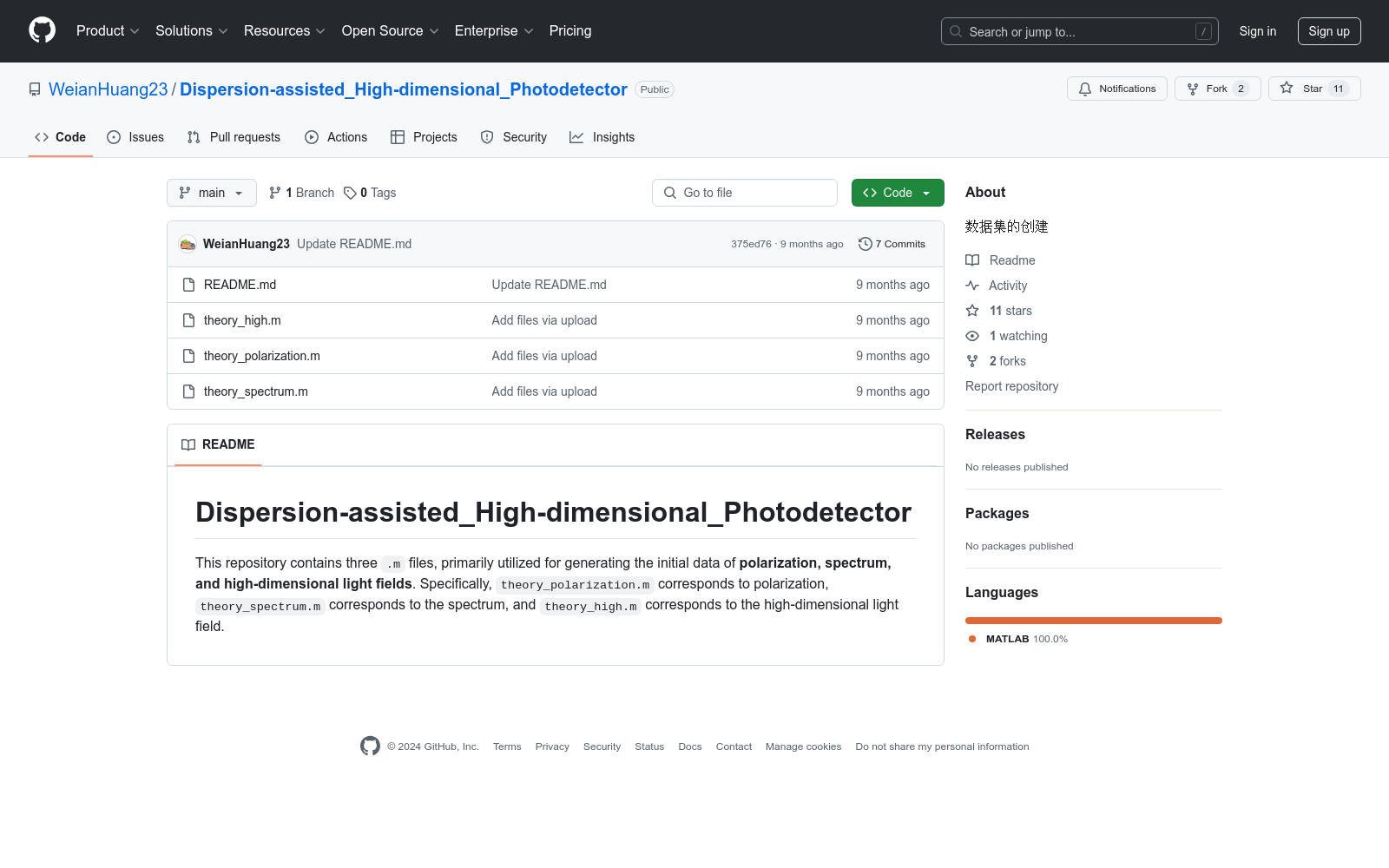
Task: Click the pulse icon beside Activity
Action: coord(972,286)
